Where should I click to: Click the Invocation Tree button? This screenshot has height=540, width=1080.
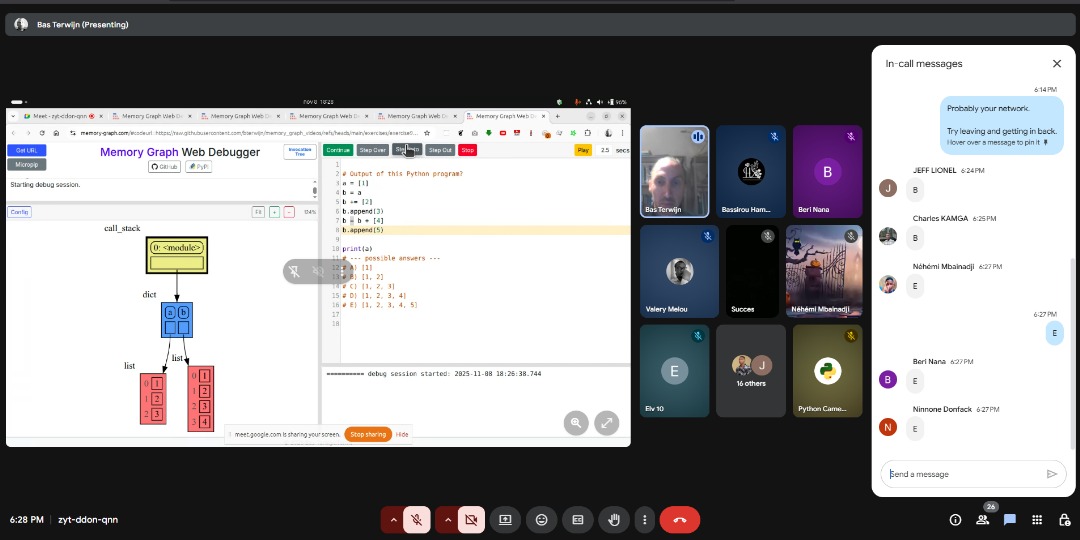pyautogui.click(x=300, y=152)
